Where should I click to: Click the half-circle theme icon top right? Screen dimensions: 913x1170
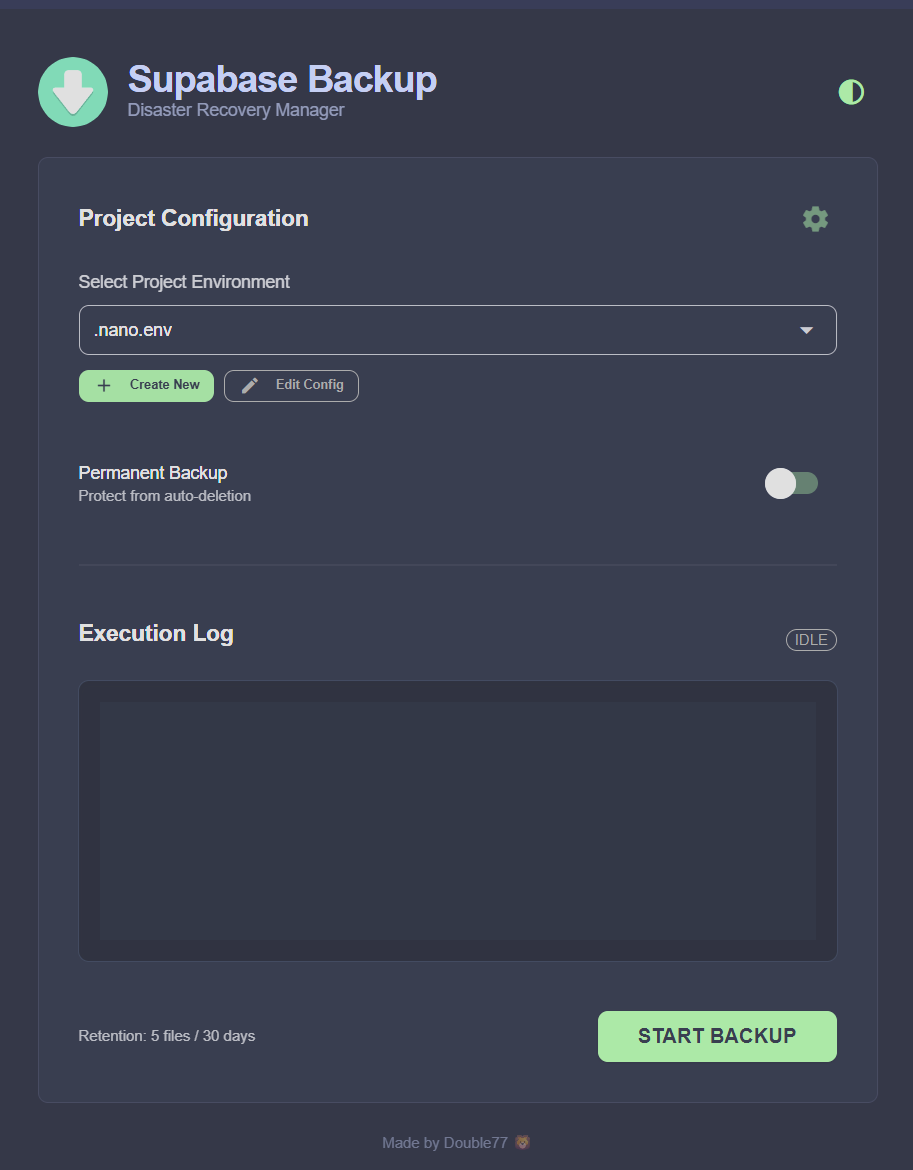850,91
